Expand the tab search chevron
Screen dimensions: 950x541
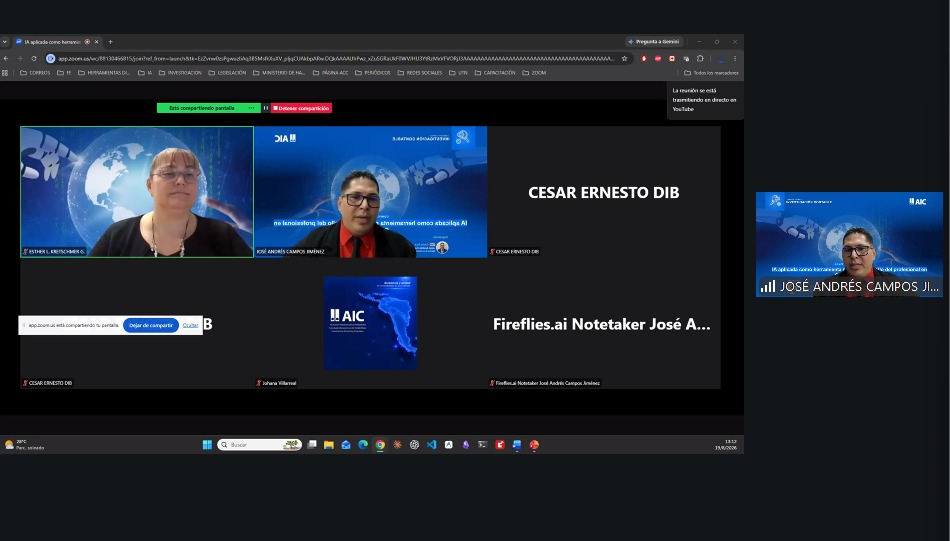pyautogui.click(x=5, y=42)
